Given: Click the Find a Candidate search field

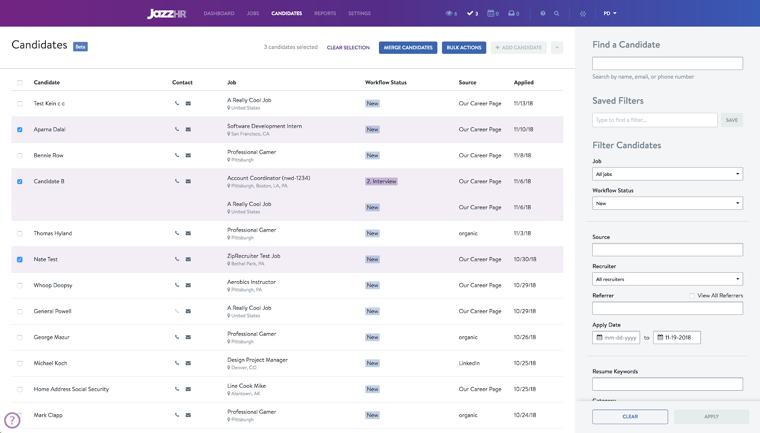Looking at the screenshot, I should (x=667, y=64).
